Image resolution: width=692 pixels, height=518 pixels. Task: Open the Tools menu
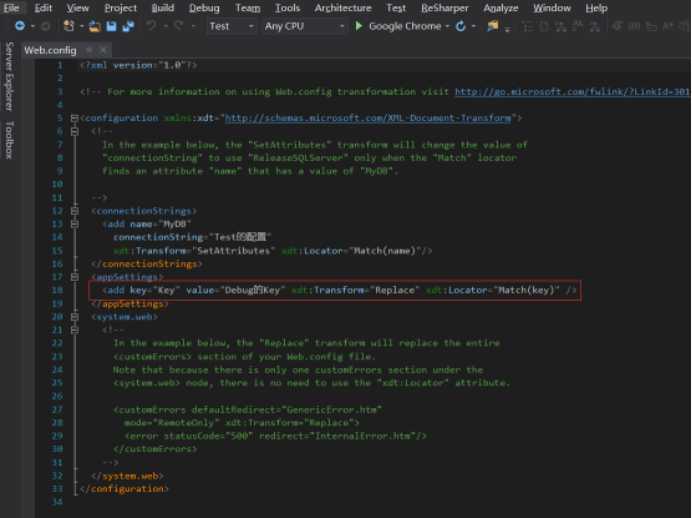pos(287,8)
